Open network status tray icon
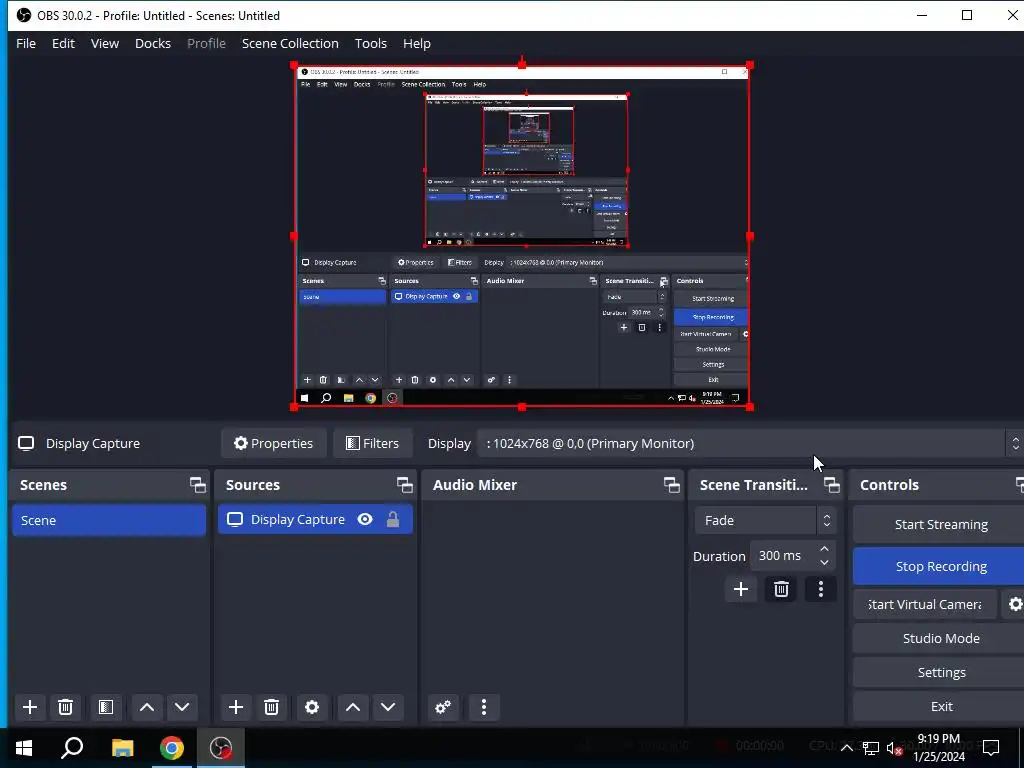1024x768 pixels. 871,748
